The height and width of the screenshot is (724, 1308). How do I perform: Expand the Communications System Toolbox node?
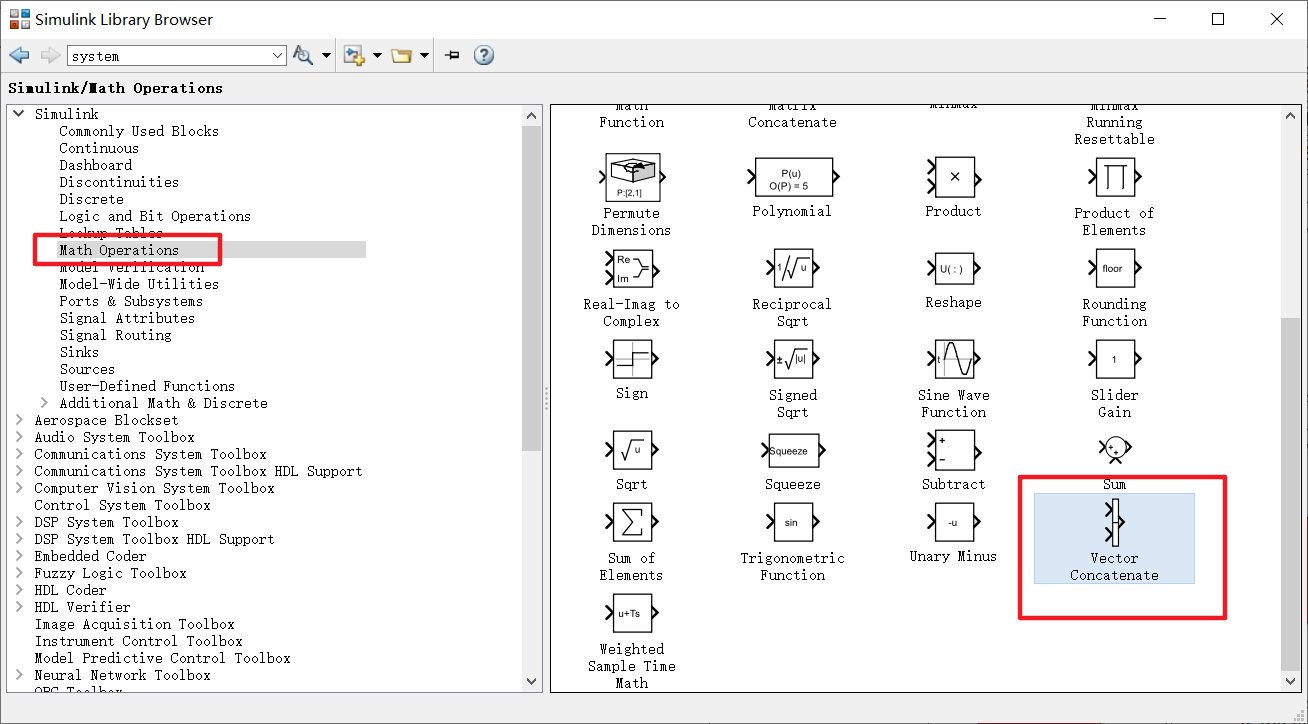tap(19, 454)
